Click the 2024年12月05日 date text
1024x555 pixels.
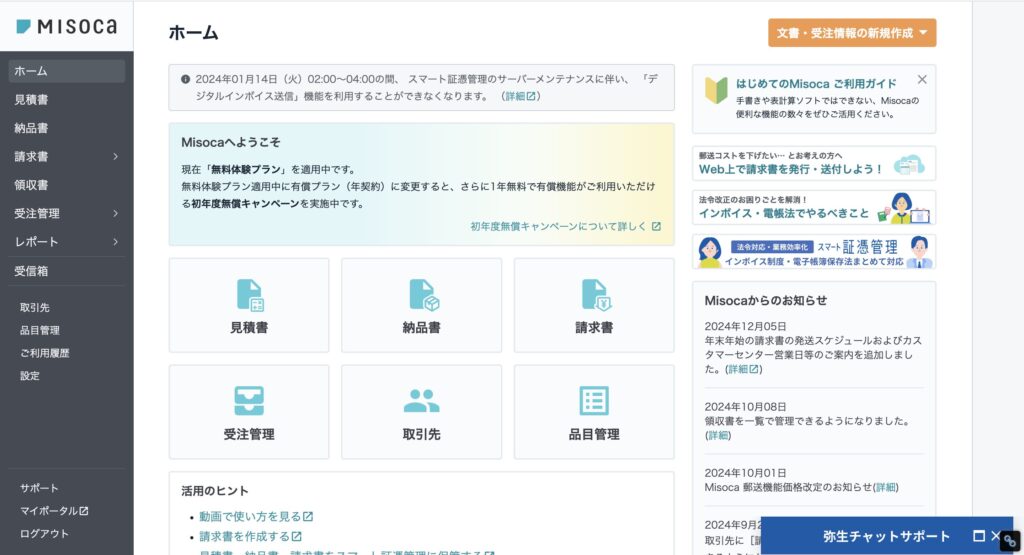coord(745,326)
